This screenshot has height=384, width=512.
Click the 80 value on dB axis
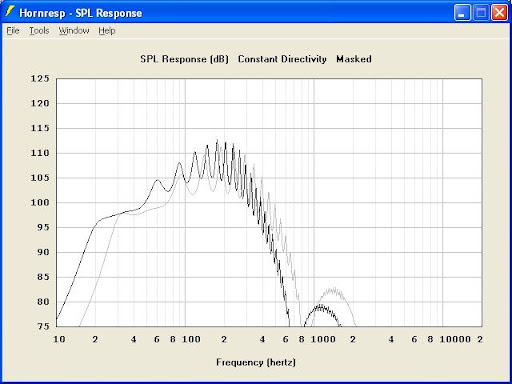point(43,302)
